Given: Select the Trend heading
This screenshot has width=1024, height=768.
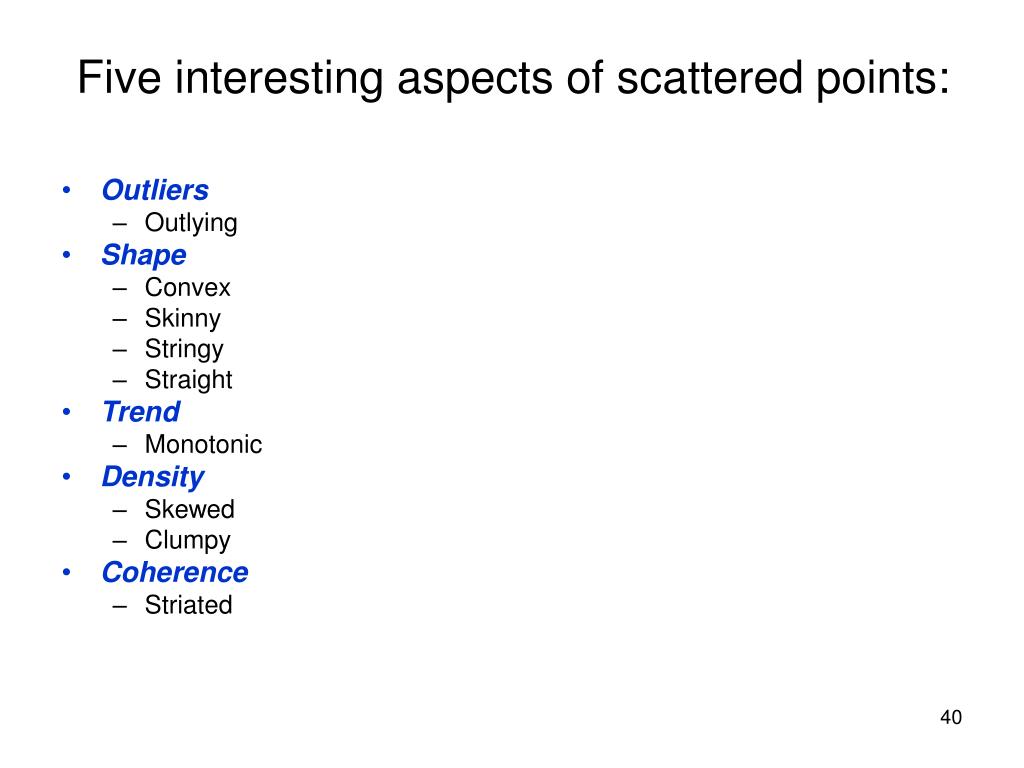Looking at the screenshot, I should pos(141,412).
